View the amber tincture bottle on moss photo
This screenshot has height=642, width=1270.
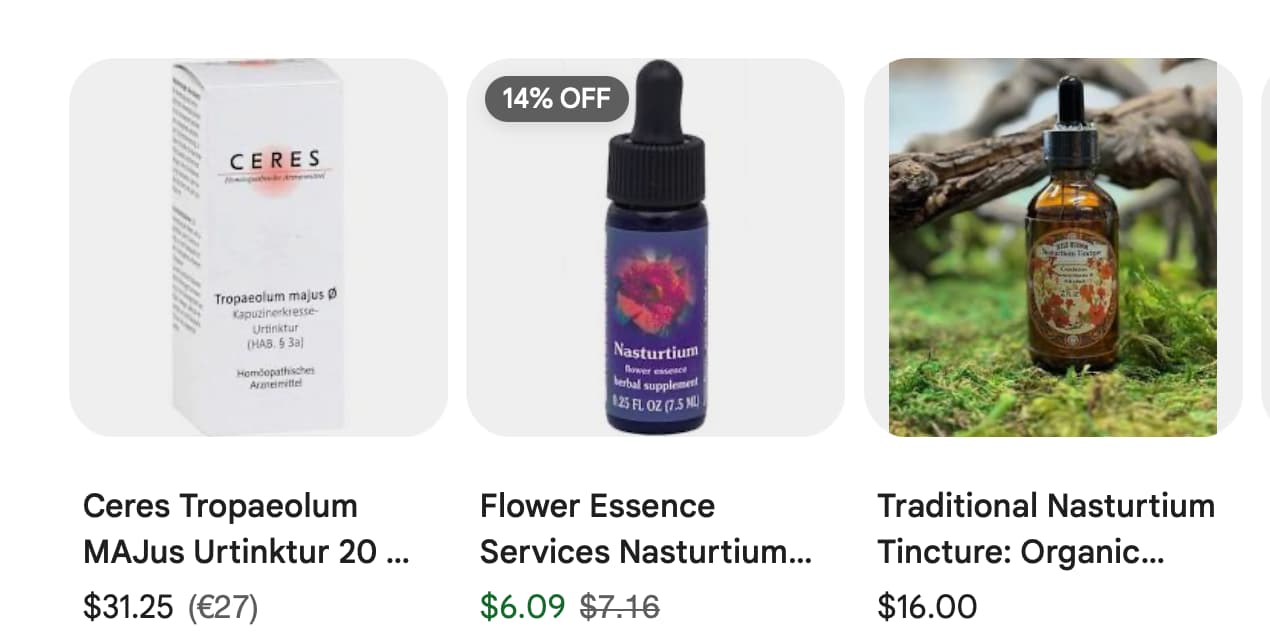(1052, 247)
